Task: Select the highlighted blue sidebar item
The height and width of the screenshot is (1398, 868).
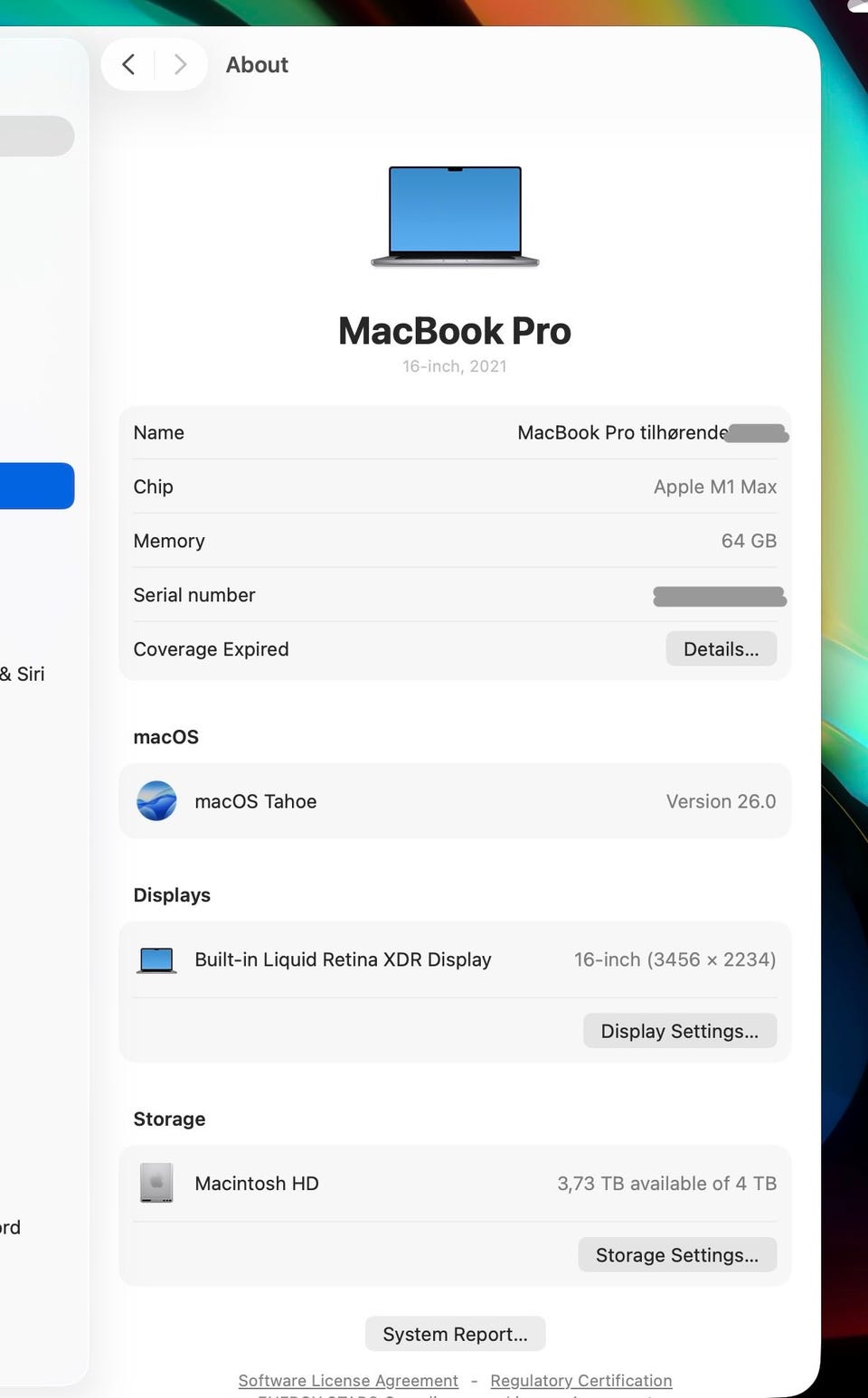Action: (37, 486)
